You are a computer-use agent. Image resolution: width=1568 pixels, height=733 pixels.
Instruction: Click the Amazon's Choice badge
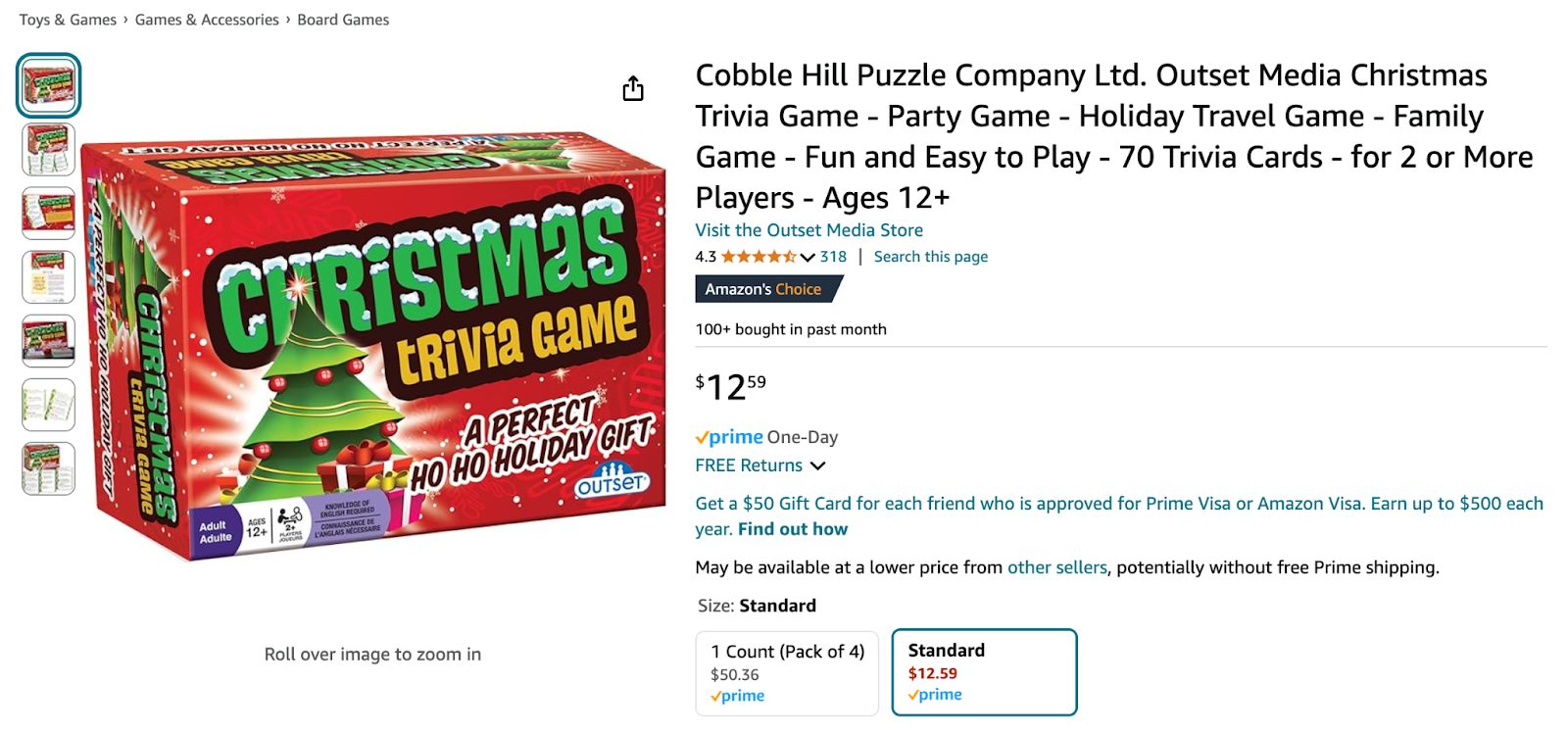[767, 289]
